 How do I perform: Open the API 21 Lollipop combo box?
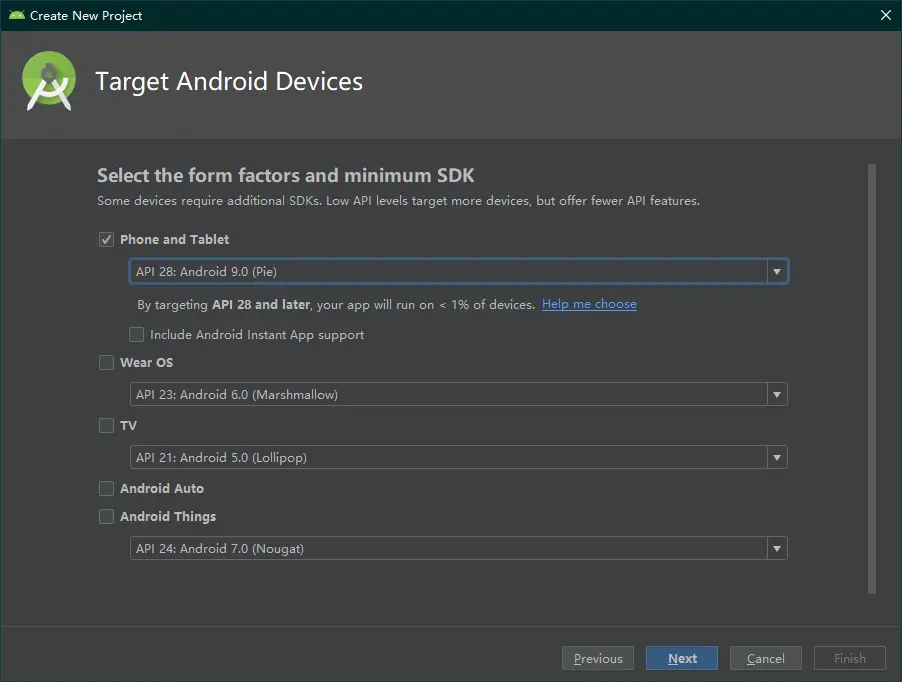pyautogui.click(x=458, y=457)
